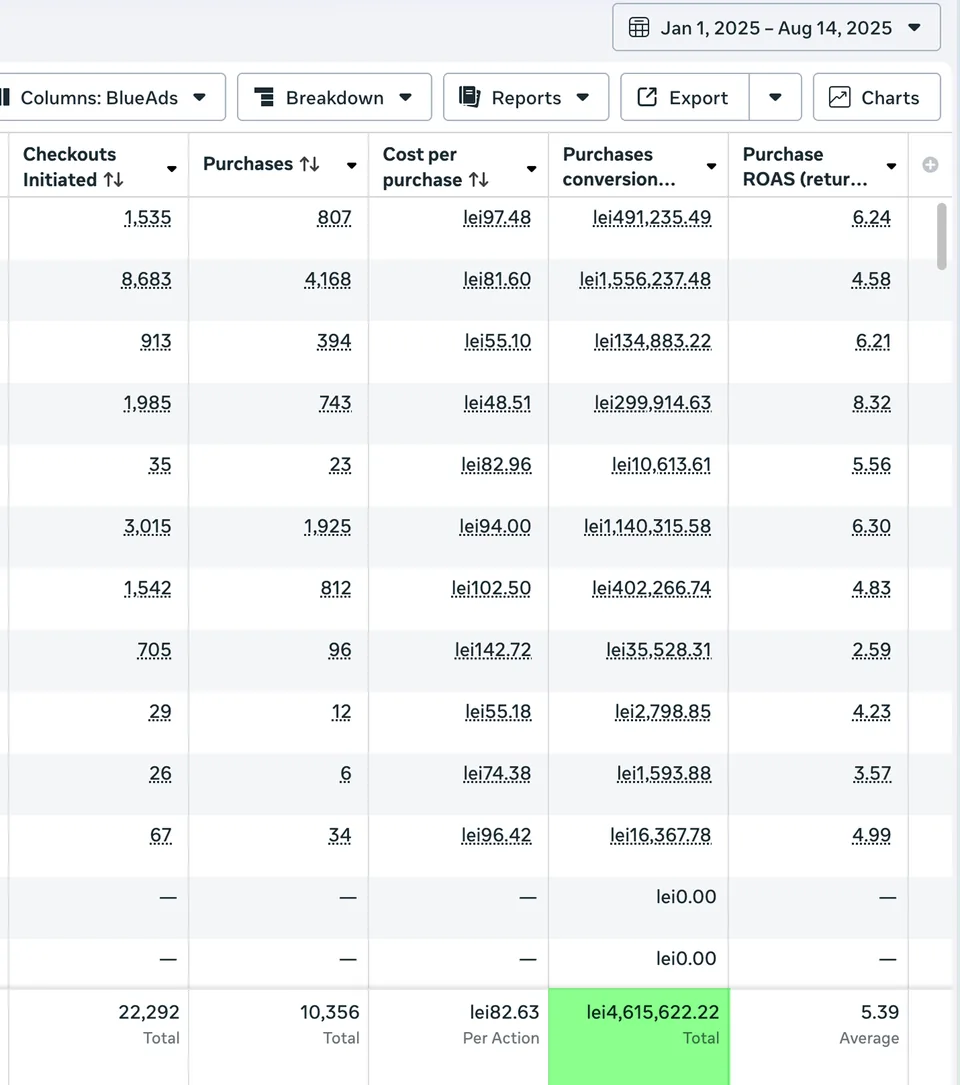
Task: Click the vertical scrollbar thumb on the table
Action: pos(941,236)
